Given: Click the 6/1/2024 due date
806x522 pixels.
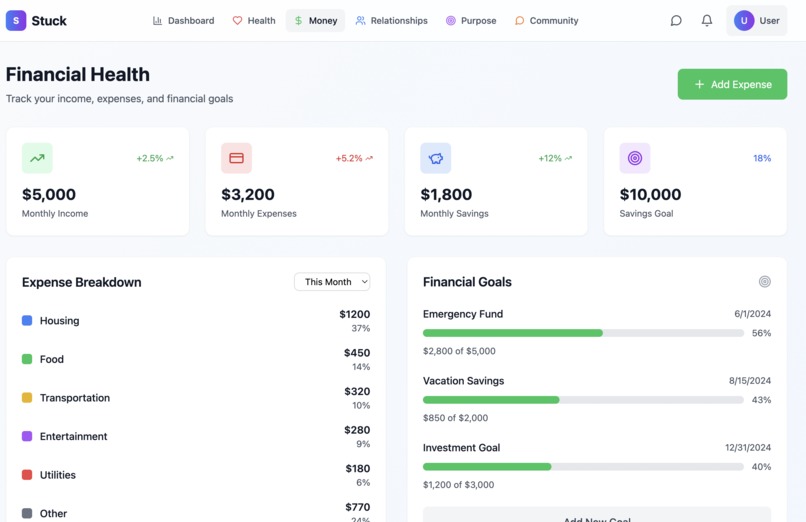Looking at the screenshot, I should pos(753,314).
